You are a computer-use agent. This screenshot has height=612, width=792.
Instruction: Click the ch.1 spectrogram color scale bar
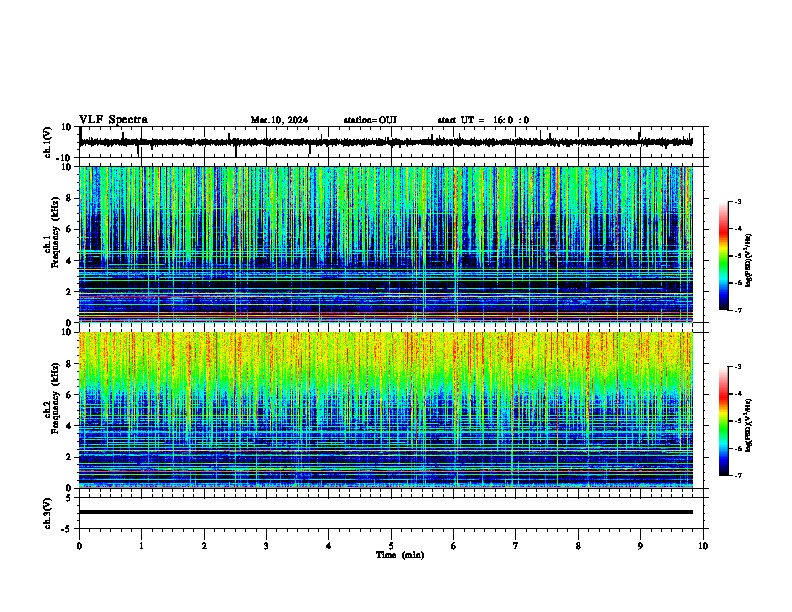tap(724, 256)
